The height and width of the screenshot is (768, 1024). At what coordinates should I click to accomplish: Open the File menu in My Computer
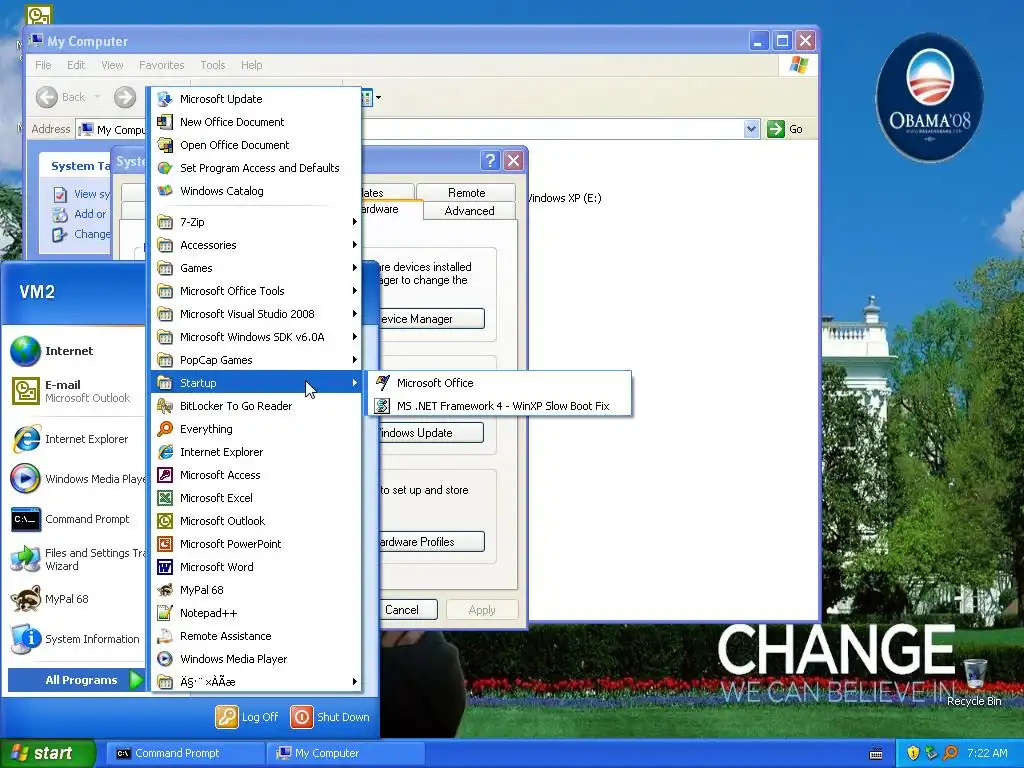click(x=43, y=65)
